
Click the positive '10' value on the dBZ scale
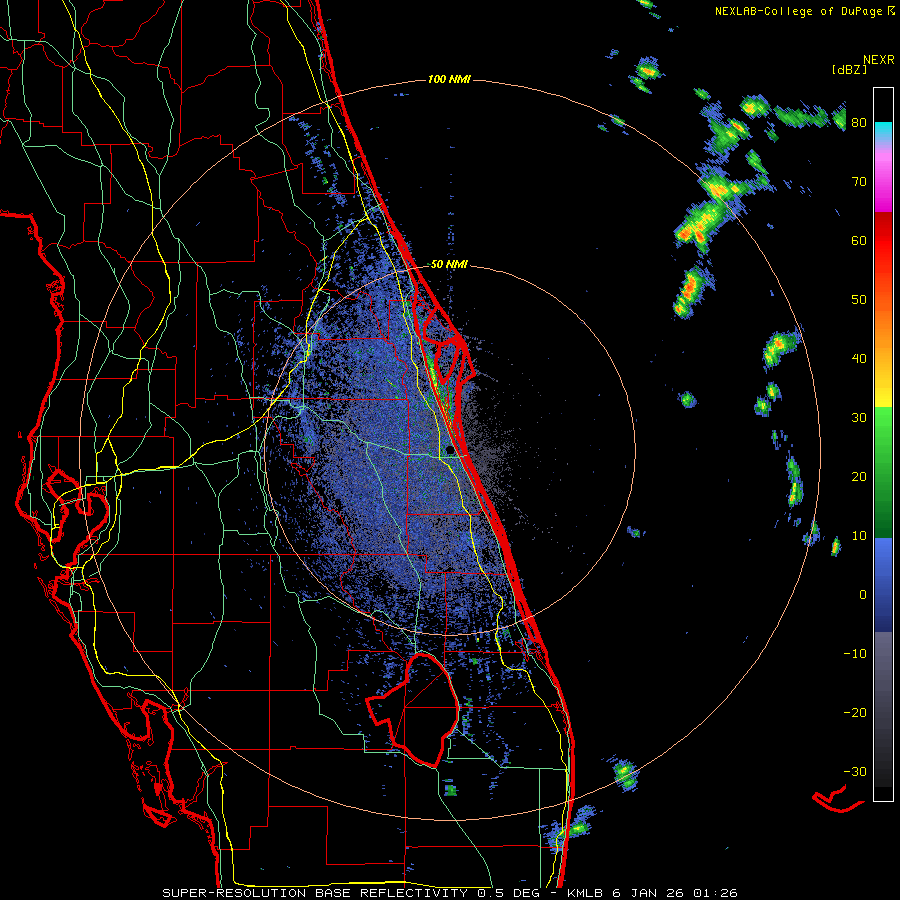tap(859, 536)
